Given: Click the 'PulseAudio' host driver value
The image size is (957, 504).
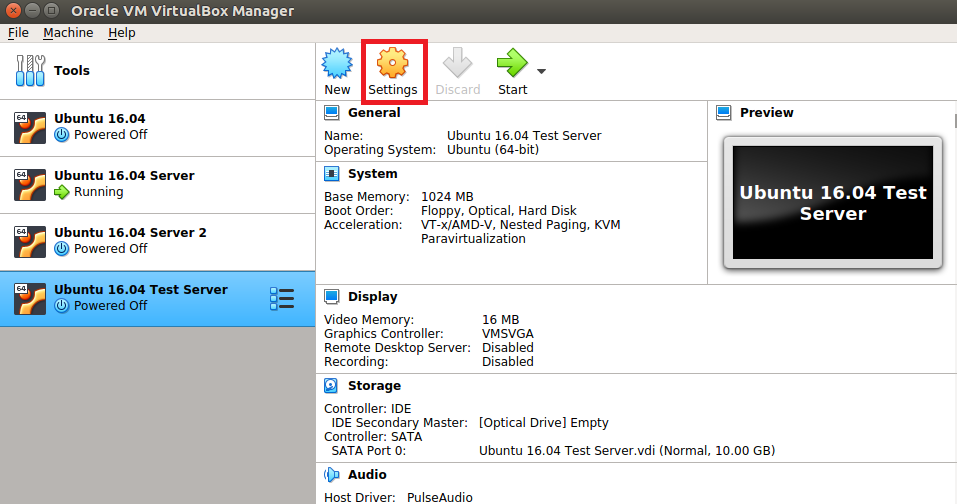Looking at the screenshot, I should pos(439,498).
